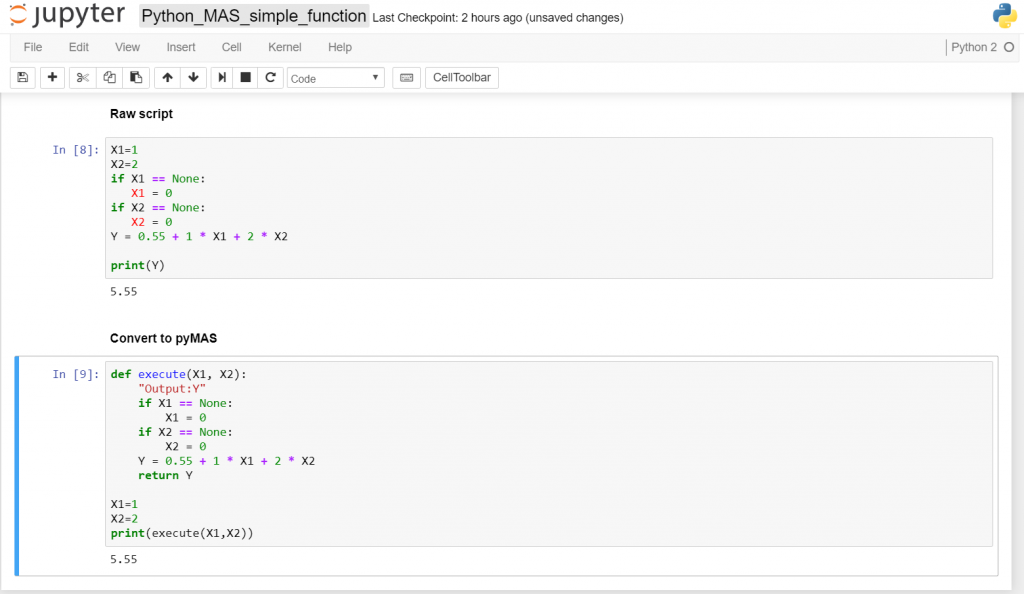
Task: Open the Help menu
Action: [339, 47]
